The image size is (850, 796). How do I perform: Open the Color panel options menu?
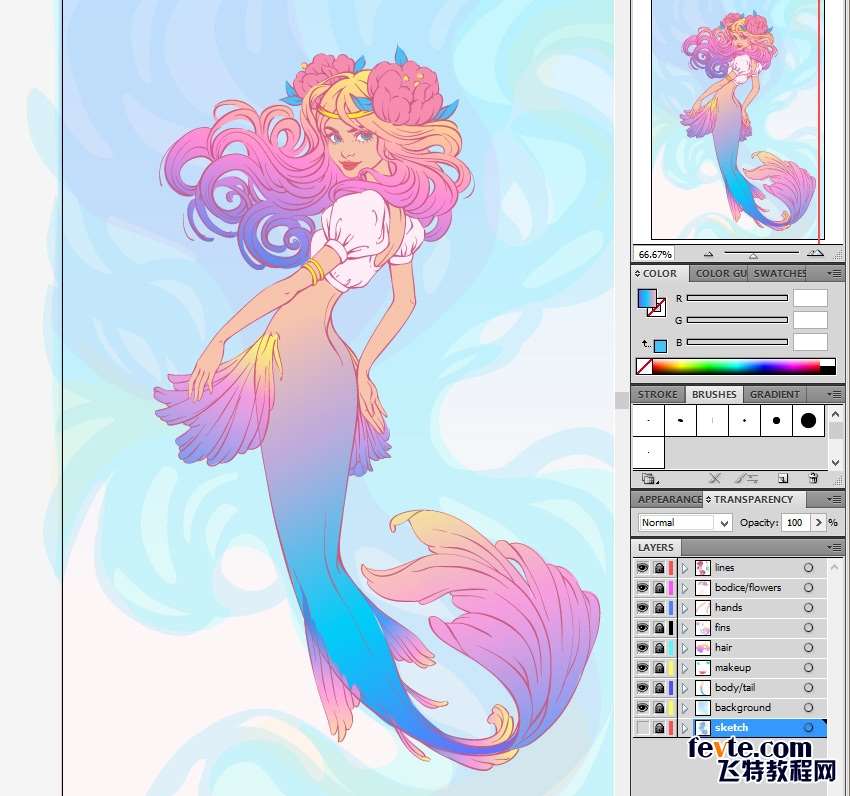[835, 274]
